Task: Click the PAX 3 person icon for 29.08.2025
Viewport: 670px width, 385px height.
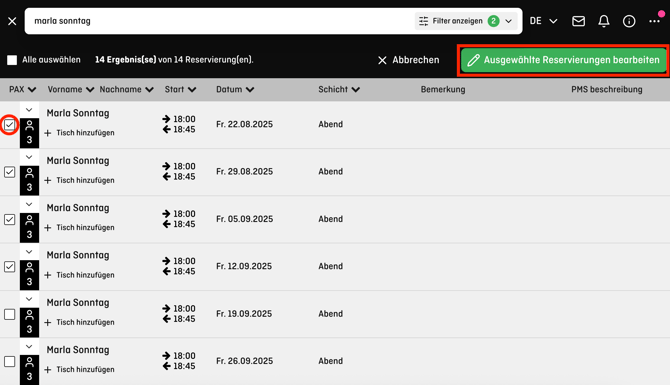Action: [x=29, y=180]
